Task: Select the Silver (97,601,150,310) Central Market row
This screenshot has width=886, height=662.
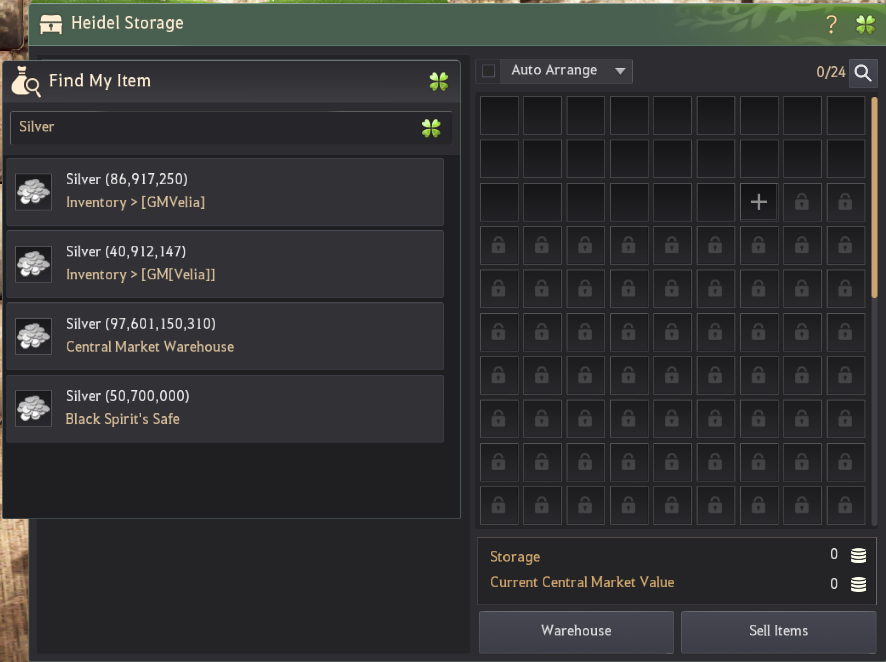Action: point(225,336)
